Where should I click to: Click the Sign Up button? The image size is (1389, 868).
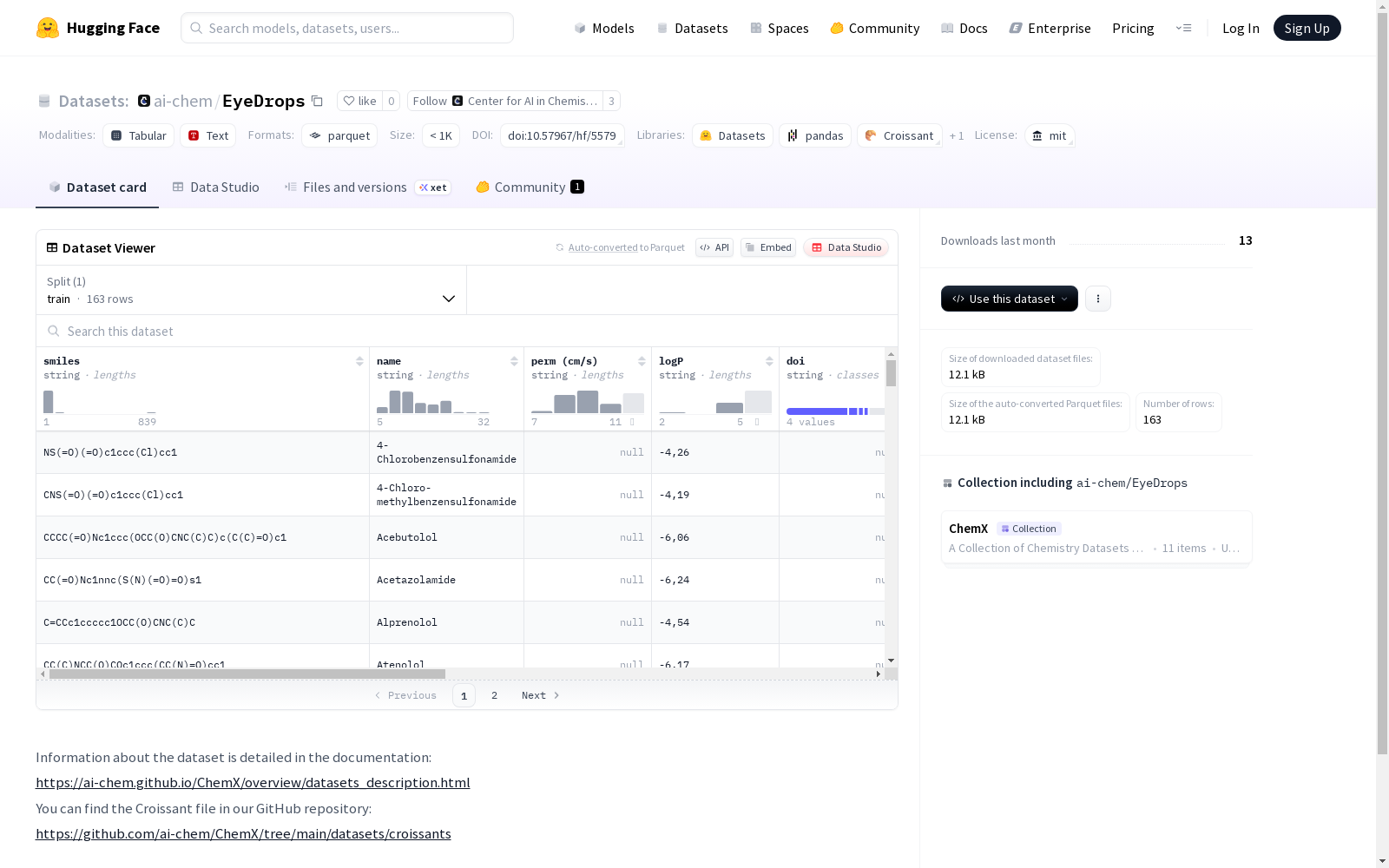[x=1307, y=28]
